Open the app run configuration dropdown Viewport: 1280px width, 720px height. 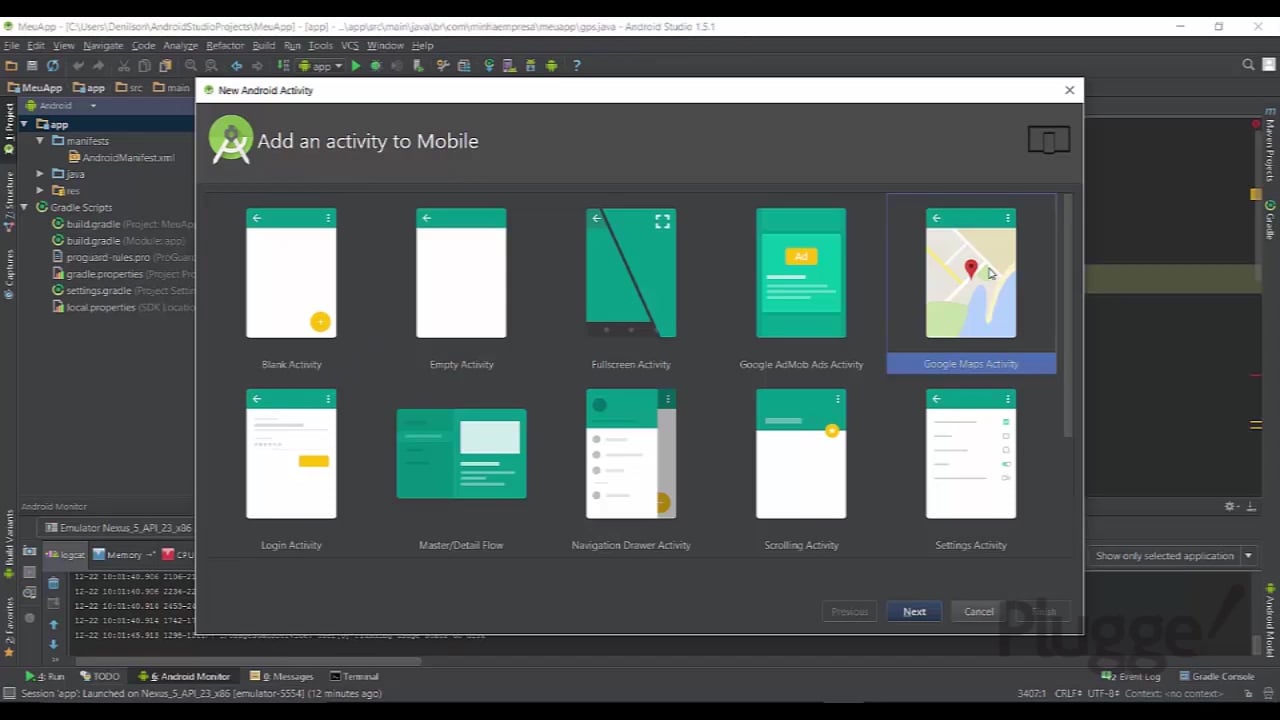(x=321, y=66)
